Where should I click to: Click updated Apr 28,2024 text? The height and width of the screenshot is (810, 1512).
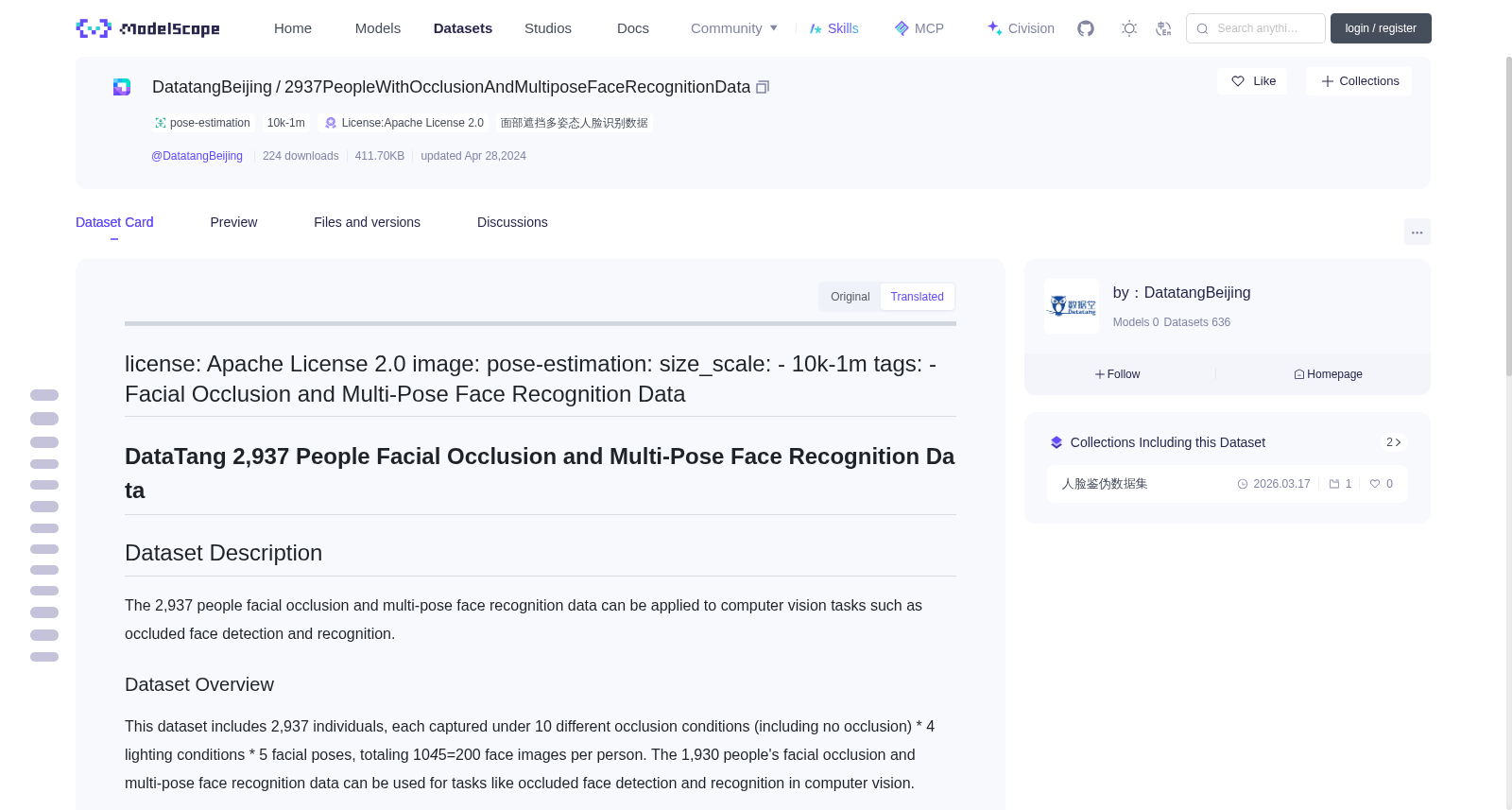[x=473, y=156]
